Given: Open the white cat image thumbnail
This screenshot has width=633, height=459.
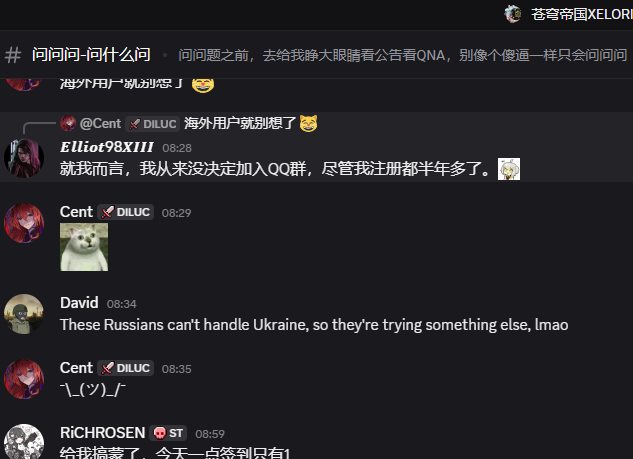Looking at the screenshot, I should coord(84,247).
